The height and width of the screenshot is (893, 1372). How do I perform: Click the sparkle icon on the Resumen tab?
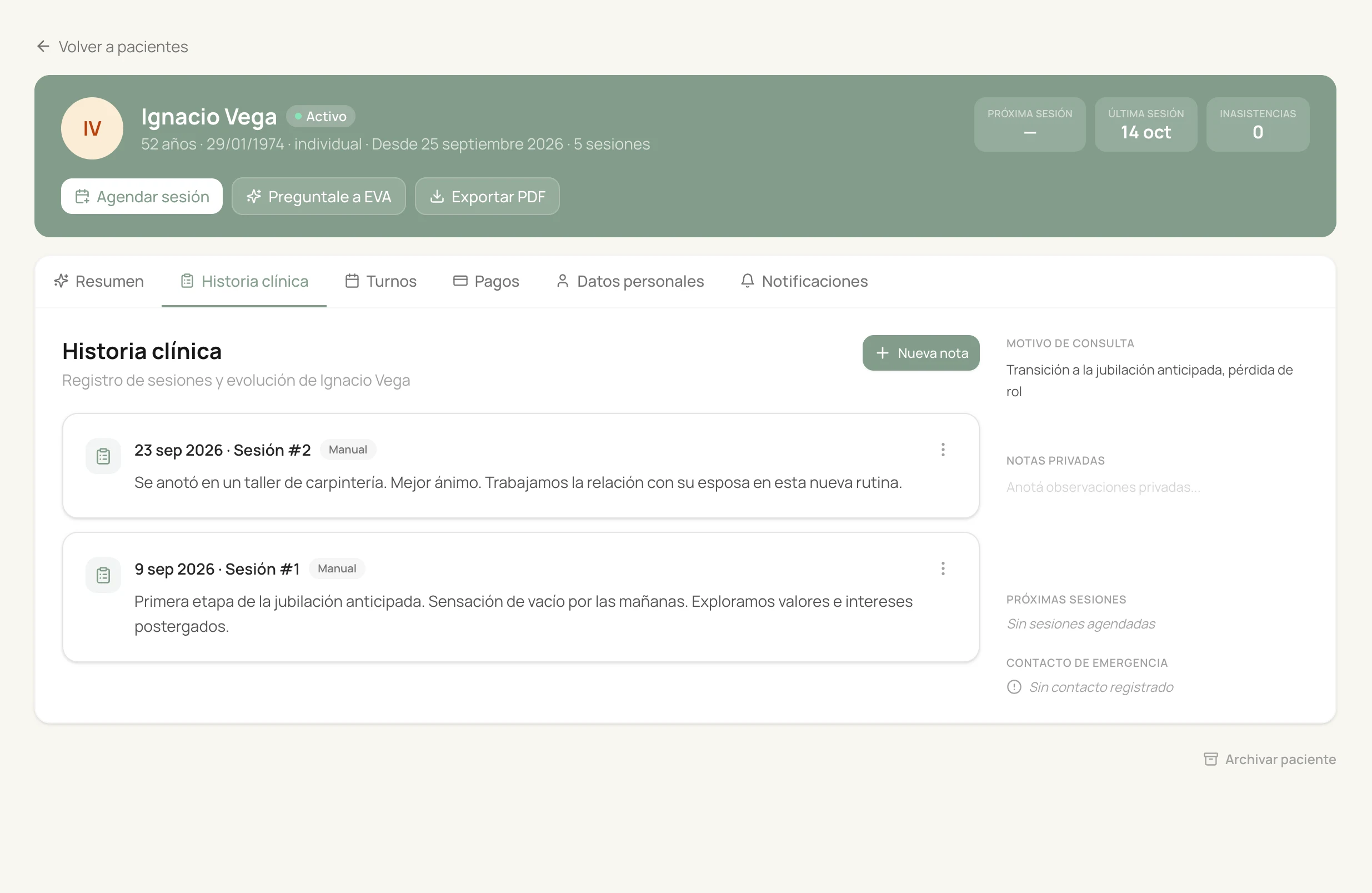[61, 281]
